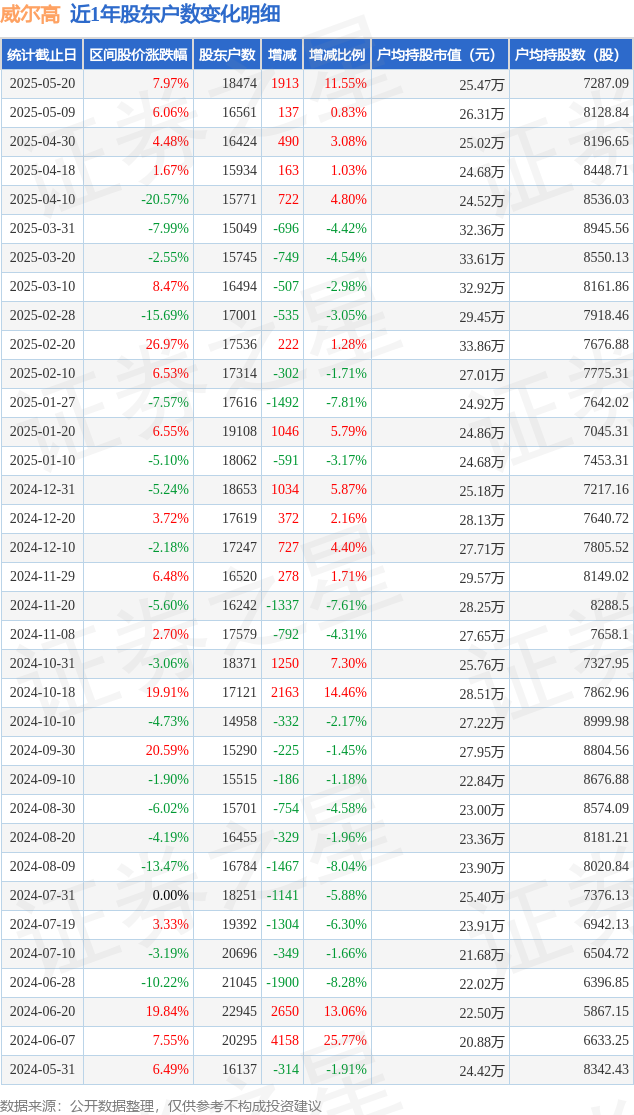
Task: Click the 2024-12-31 date cell
Action: pos(42,490)
